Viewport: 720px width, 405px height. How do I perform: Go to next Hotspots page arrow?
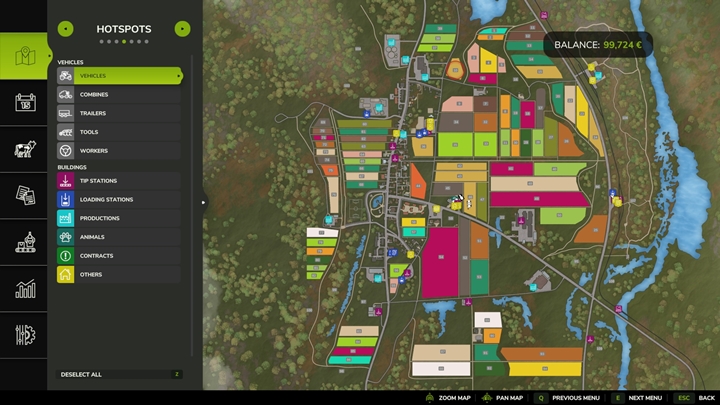[x=182, y=29]
